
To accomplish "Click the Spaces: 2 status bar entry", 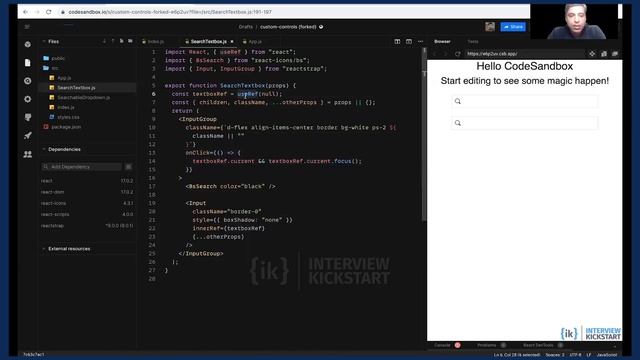I will click(555, 355).
